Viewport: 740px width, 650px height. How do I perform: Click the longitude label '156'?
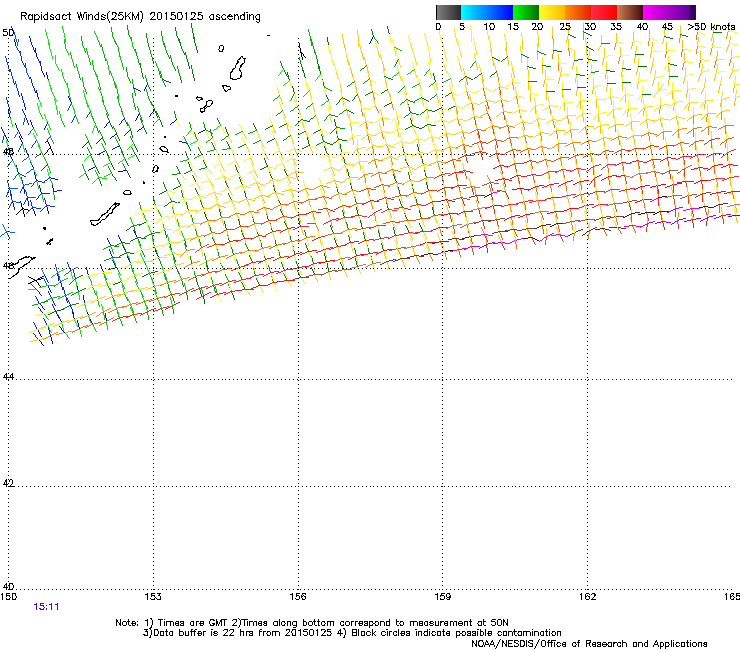pos(298,597)
